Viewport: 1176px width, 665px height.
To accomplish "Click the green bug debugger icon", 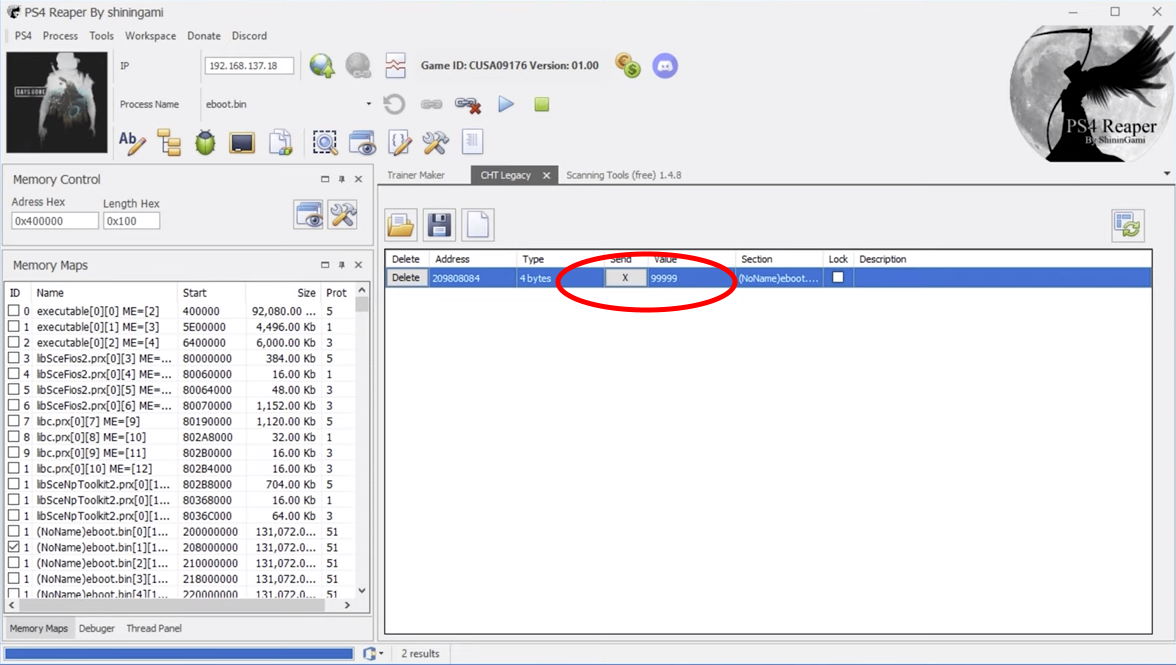I will [205, 143].
